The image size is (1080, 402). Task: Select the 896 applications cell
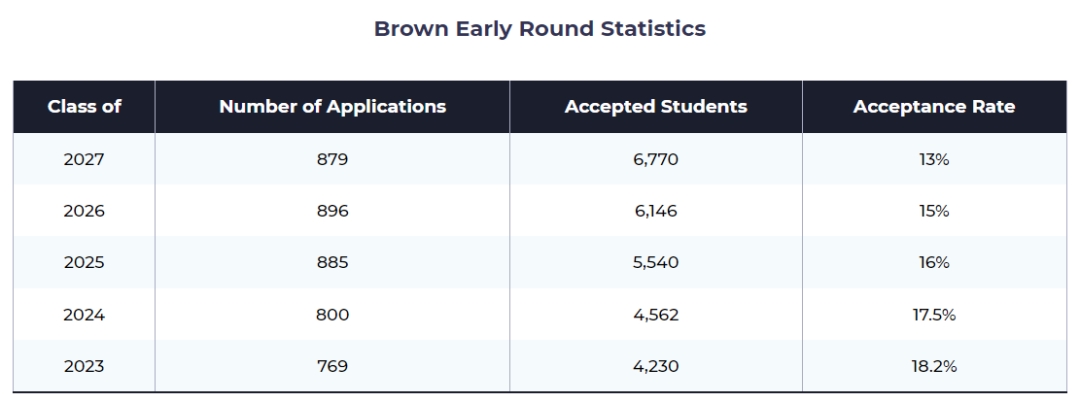pos(332,211)
